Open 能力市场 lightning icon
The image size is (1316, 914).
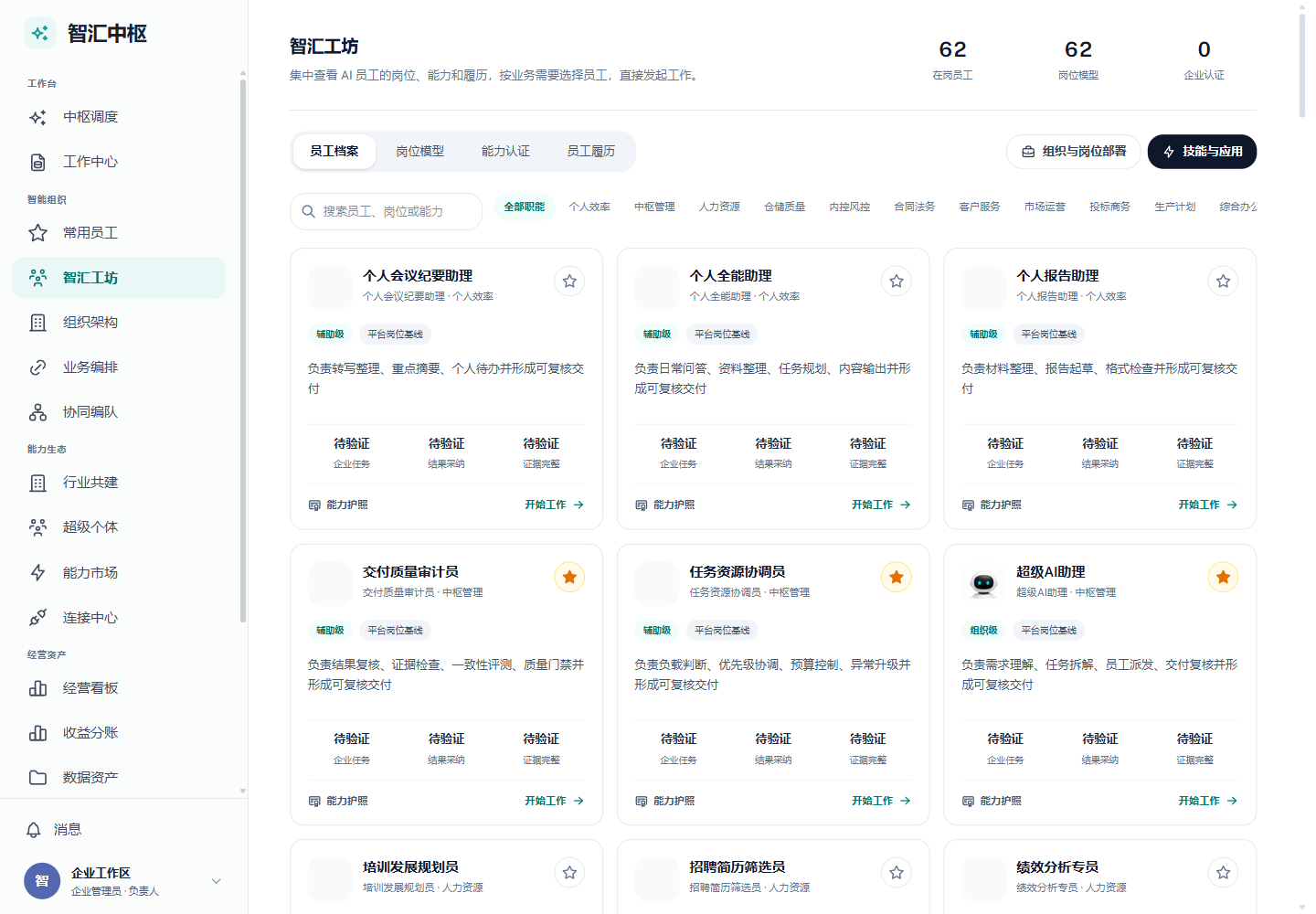pos(37,573)
